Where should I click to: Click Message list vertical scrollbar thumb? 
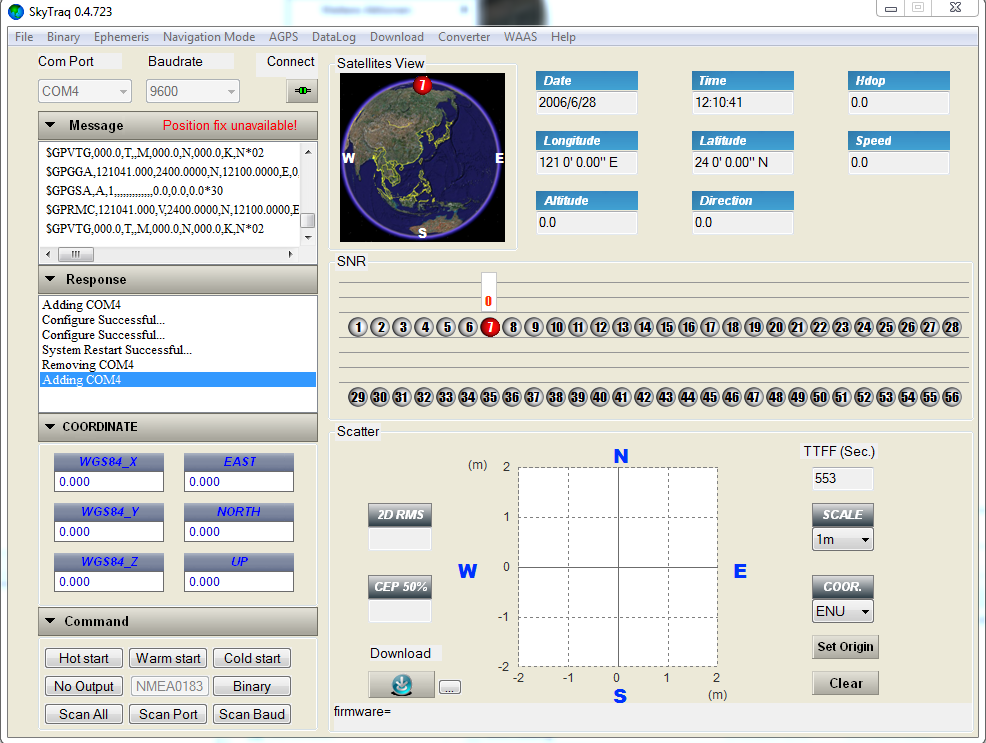[x=307, y=221]
